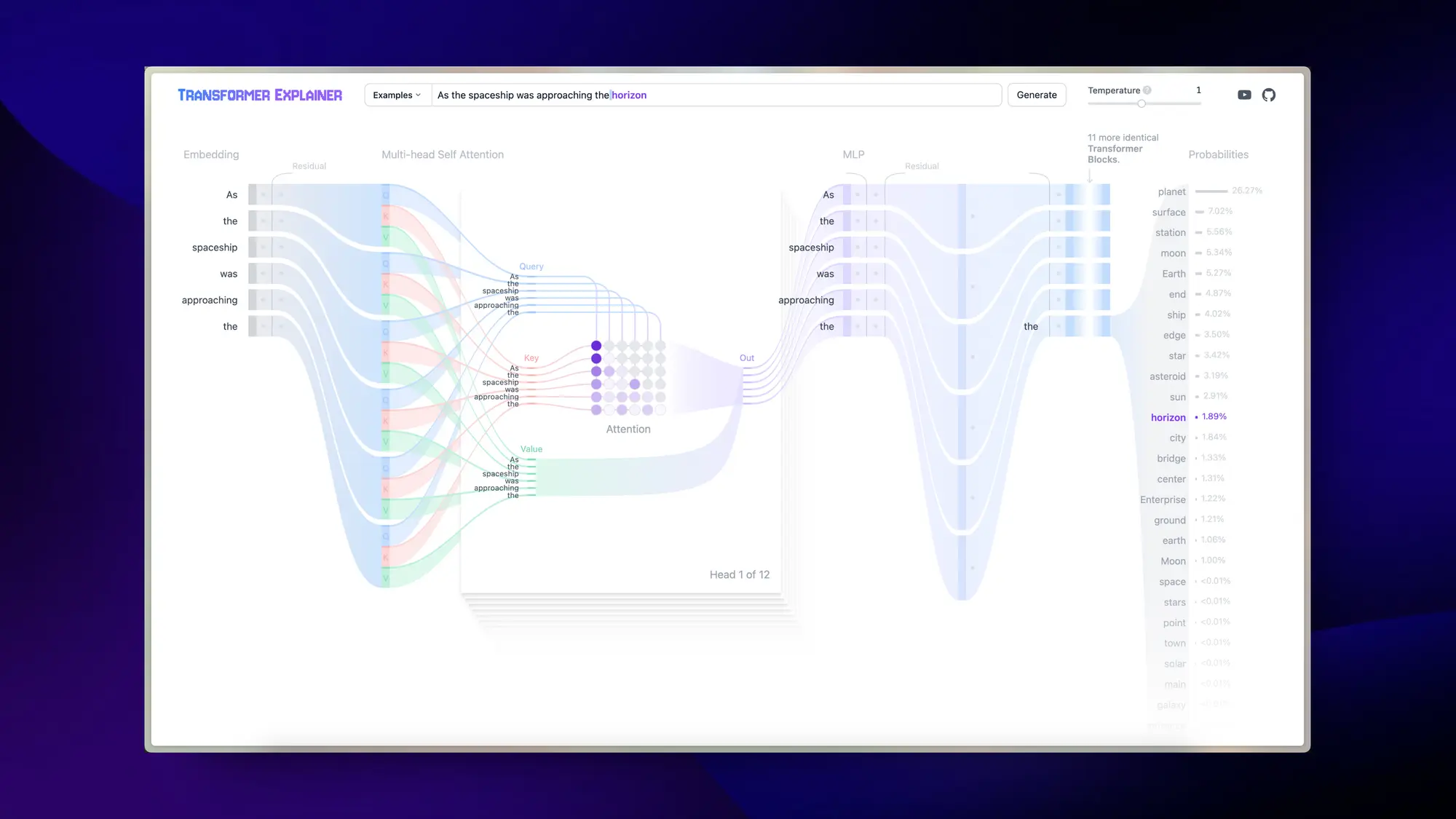The image size is (1456, 819).
Task: Click the Multi-head Self Attention label
Action: 443,154
